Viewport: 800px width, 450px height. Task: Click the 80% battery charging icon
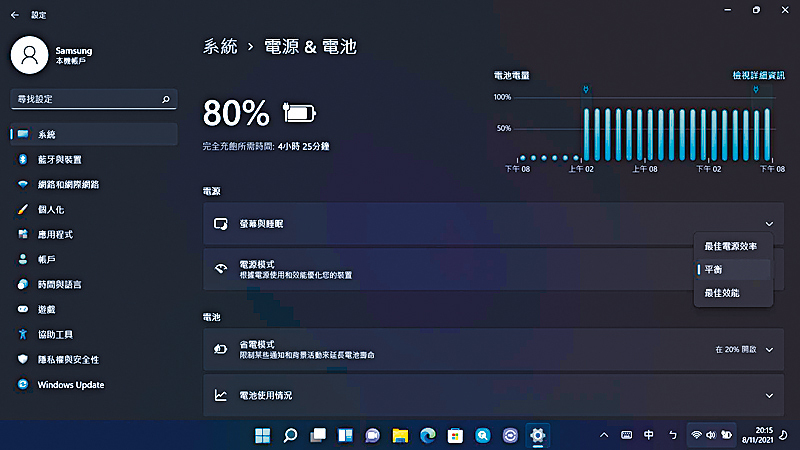pos(299,113)
